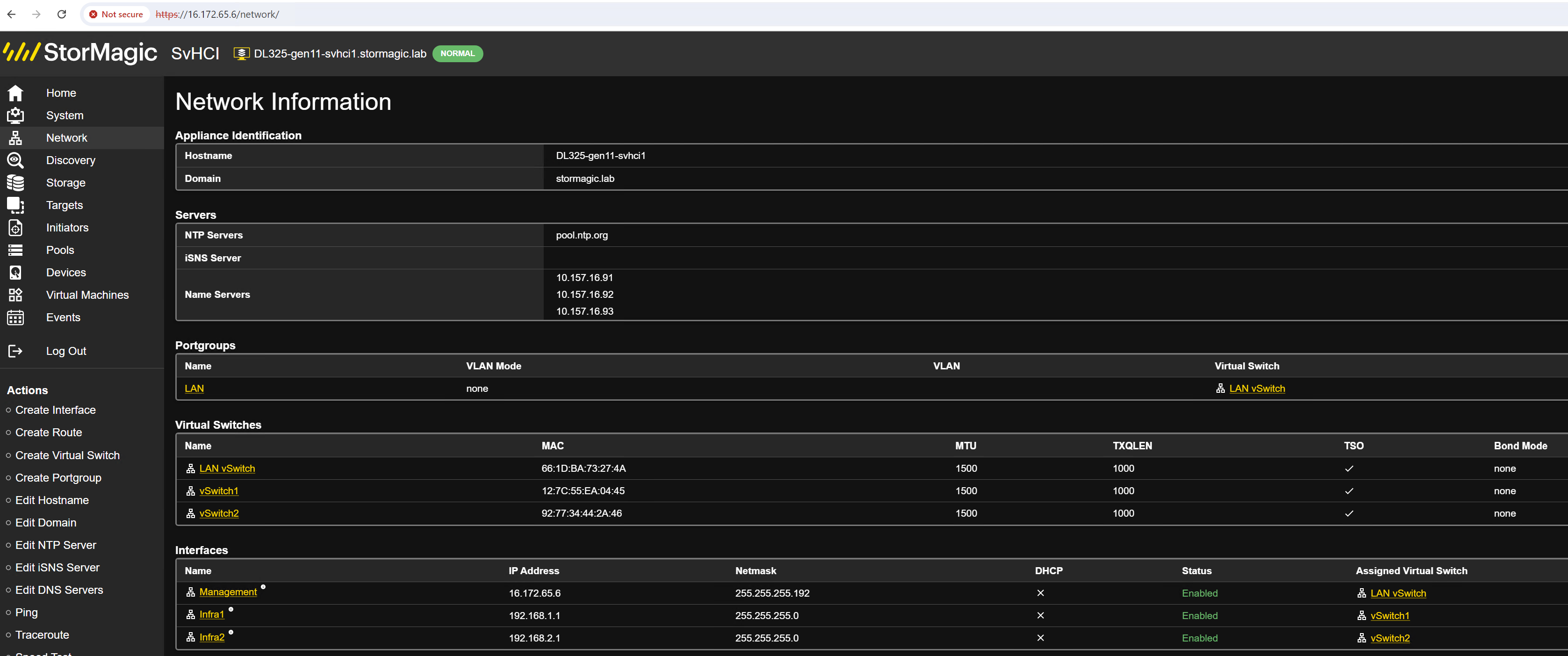Open vSwitch2 link in Assigned Virtual Switch column
The width and height of the screenshot is (1568, 656).
tap(1390, 638)
